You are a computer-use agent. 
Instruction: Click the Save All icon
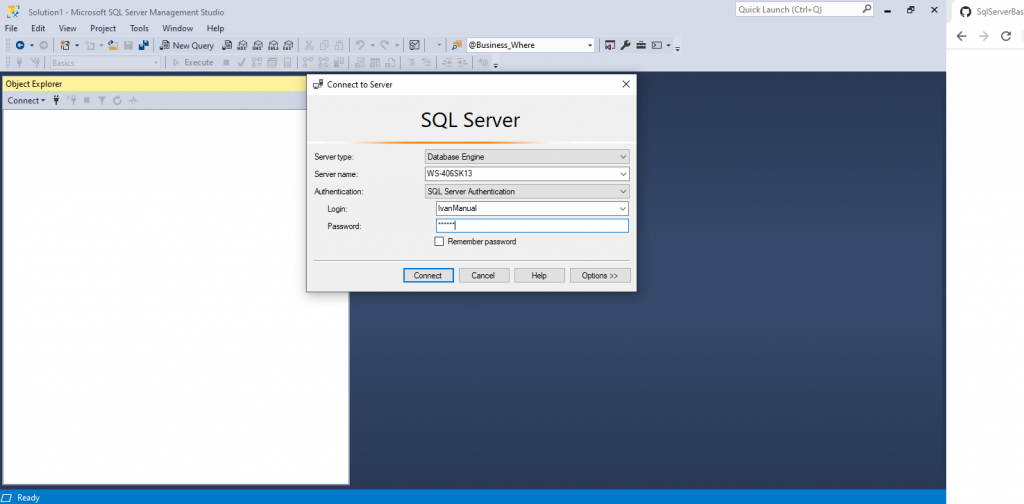[x=144, y=45]
